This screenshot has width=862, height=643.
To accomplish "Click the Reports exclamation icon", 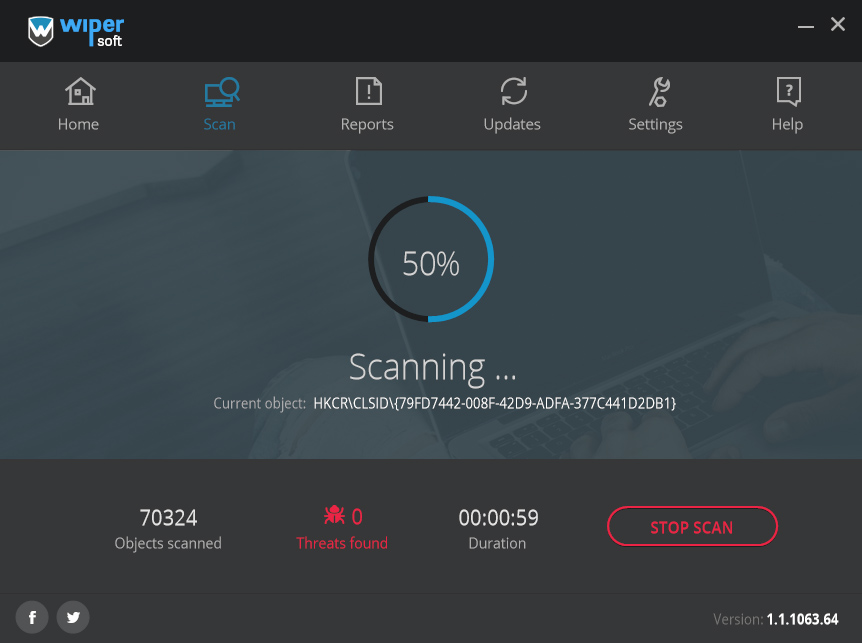I will tap(366, 91).
